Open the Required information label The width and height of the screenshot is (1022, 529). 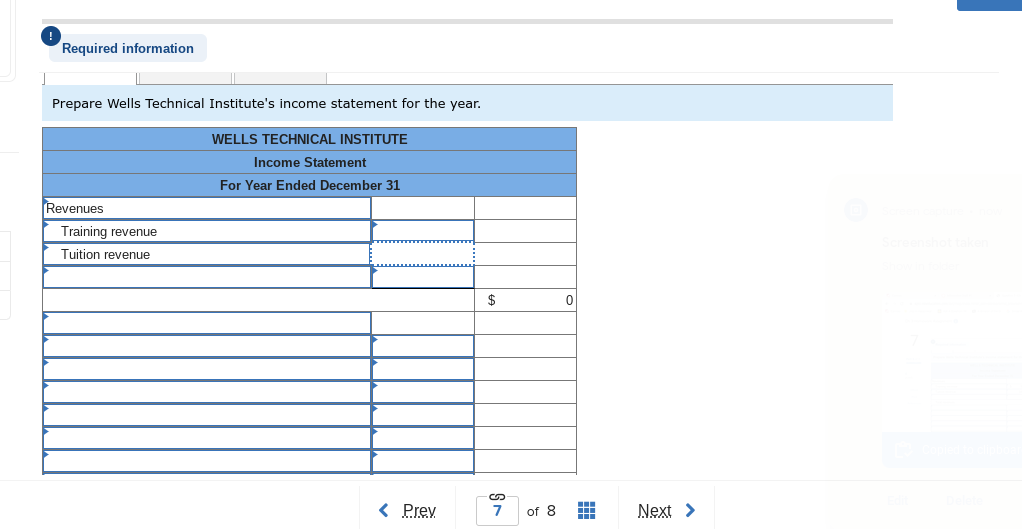click(x=128, y=48)
